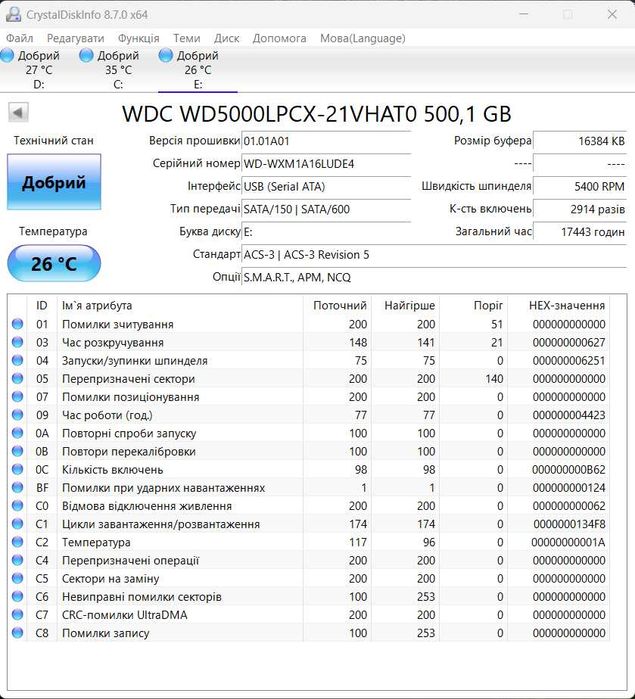Click blue status dot for attribute 07

point(17,397)
